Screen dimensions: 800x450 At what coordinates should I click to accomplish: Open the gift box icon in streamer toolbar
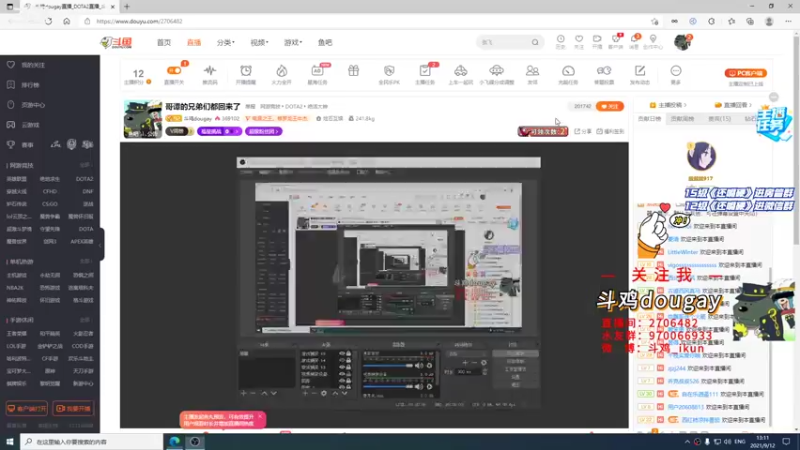(x=354, y=71)
